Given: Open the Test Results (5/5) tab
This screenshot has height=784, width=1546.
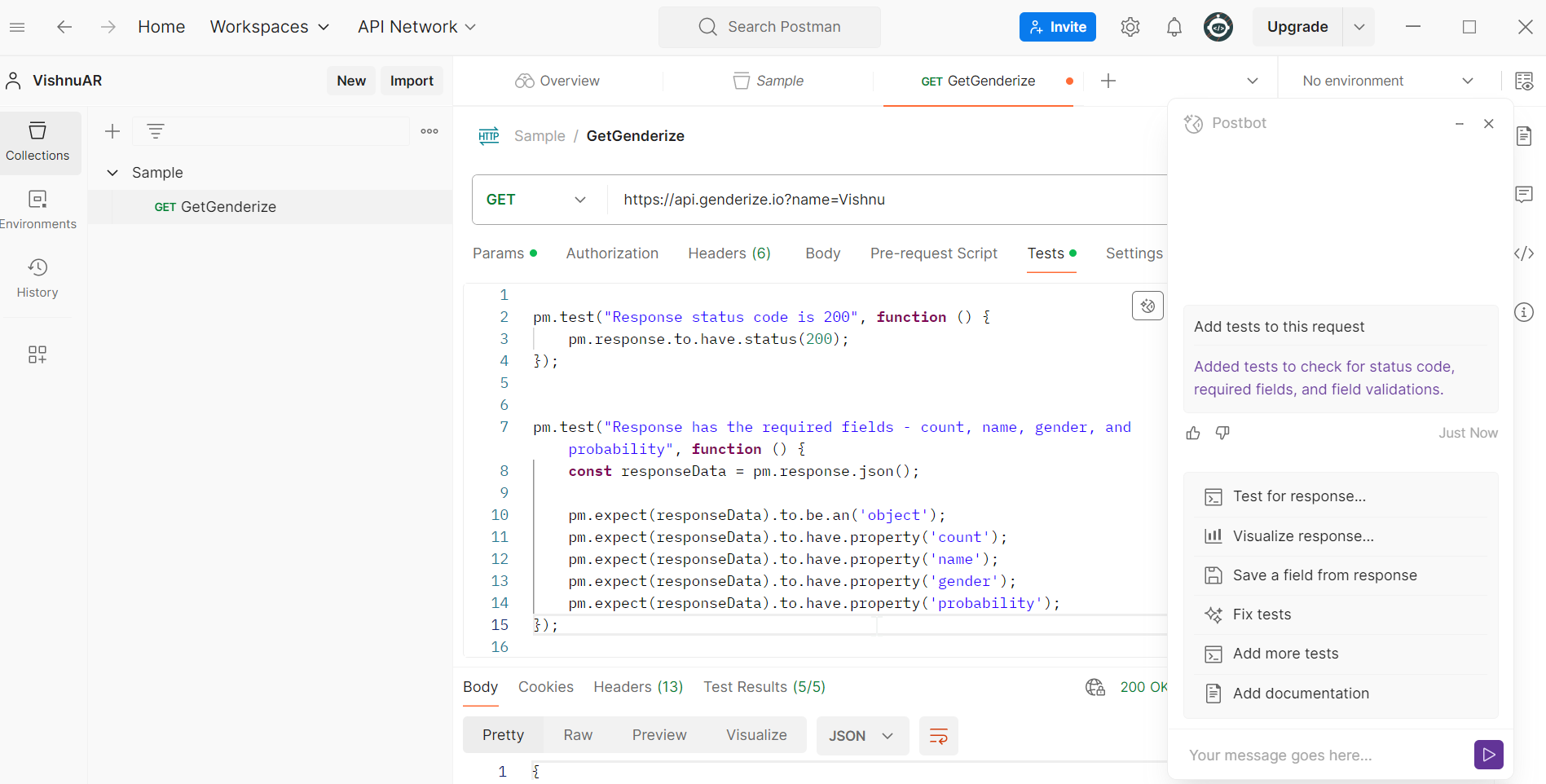Looking at the screenshot, I should 764,687.
